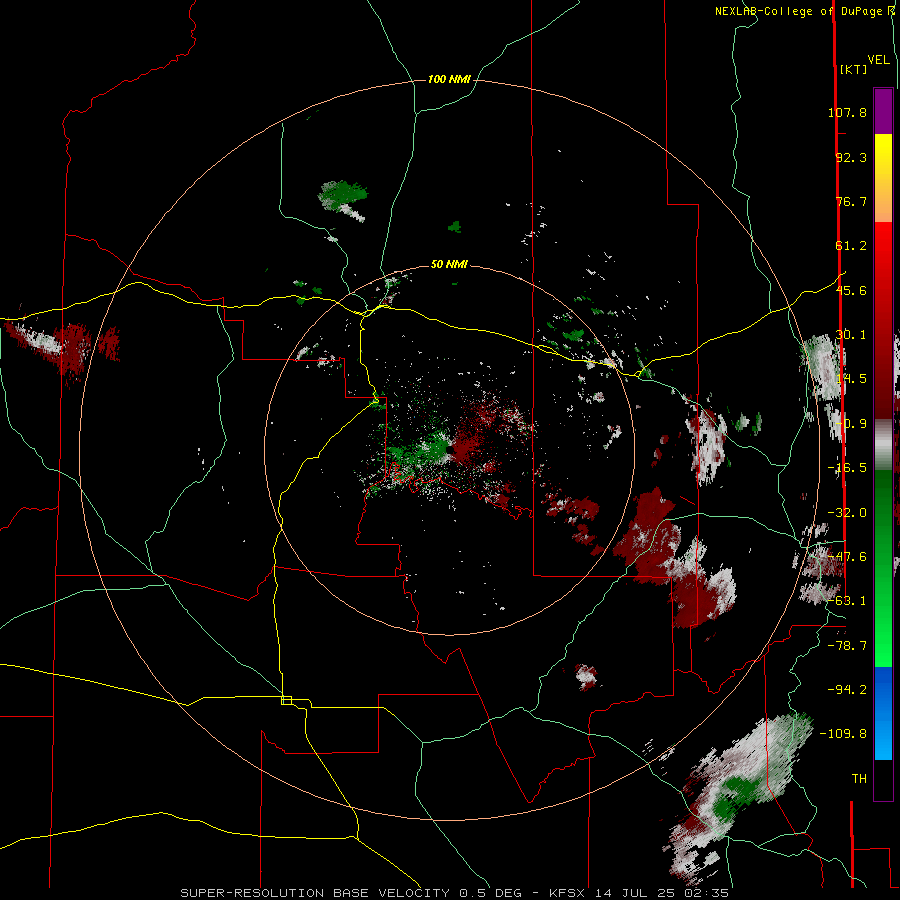Click the 100 NMI range ring label
The height and width of the screenshot is (900, 900).
click(x=449, y=79)
